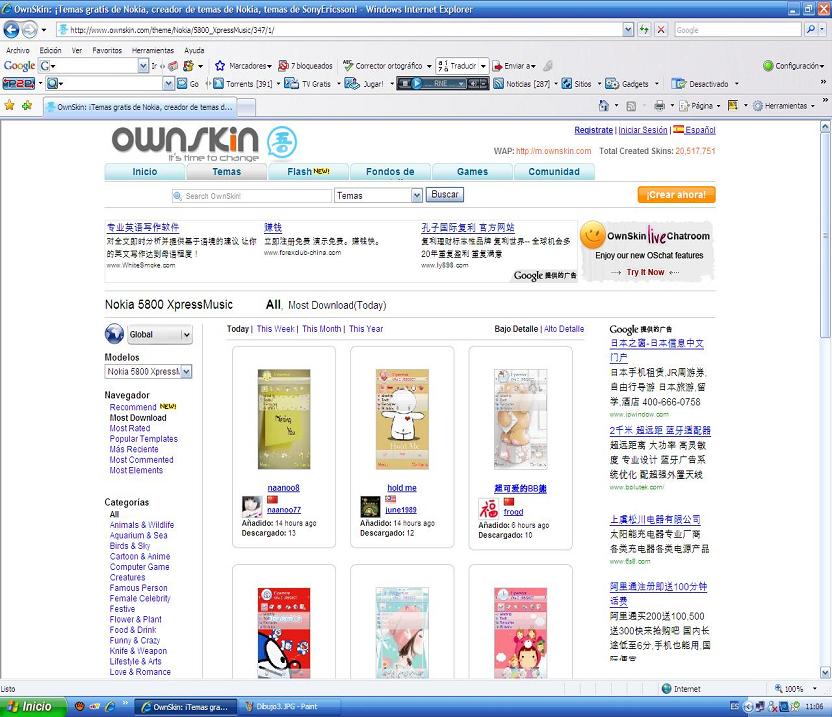Open the Herramientas menu in menu bar

(153, 50)
